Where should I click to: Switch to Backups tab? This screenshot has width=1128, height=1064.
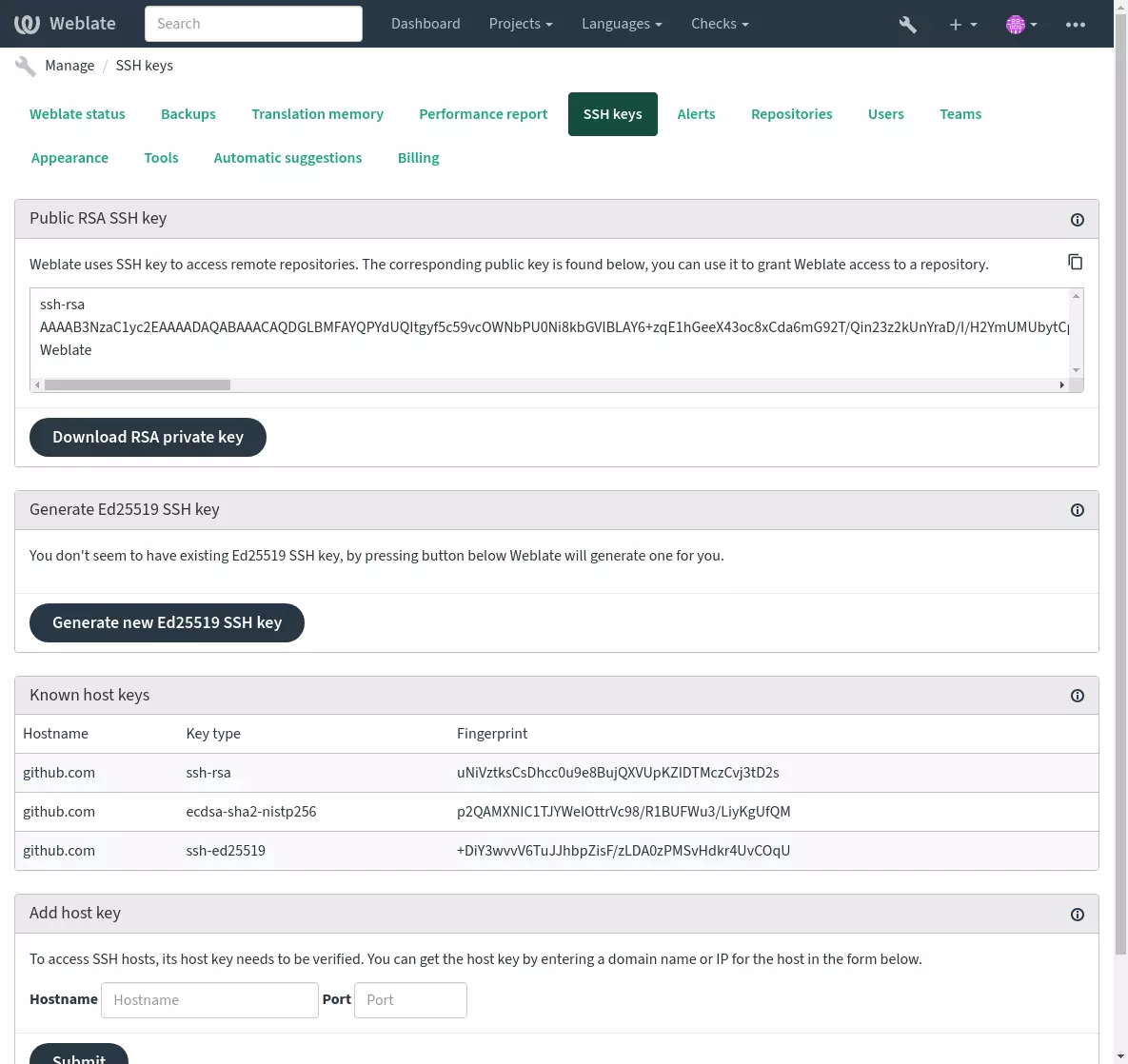pos(188,114)
